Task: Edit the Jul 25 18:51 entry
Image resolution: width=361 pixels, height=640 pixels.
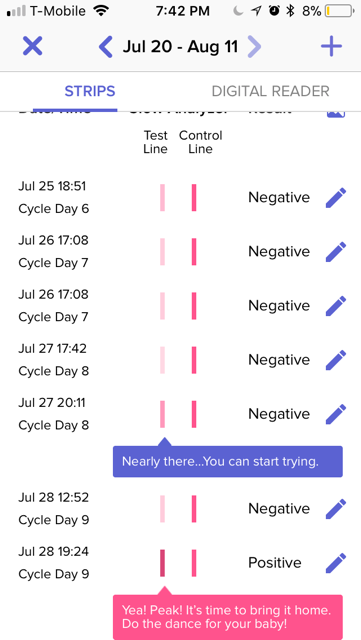Action: click(x=336, y=198)
